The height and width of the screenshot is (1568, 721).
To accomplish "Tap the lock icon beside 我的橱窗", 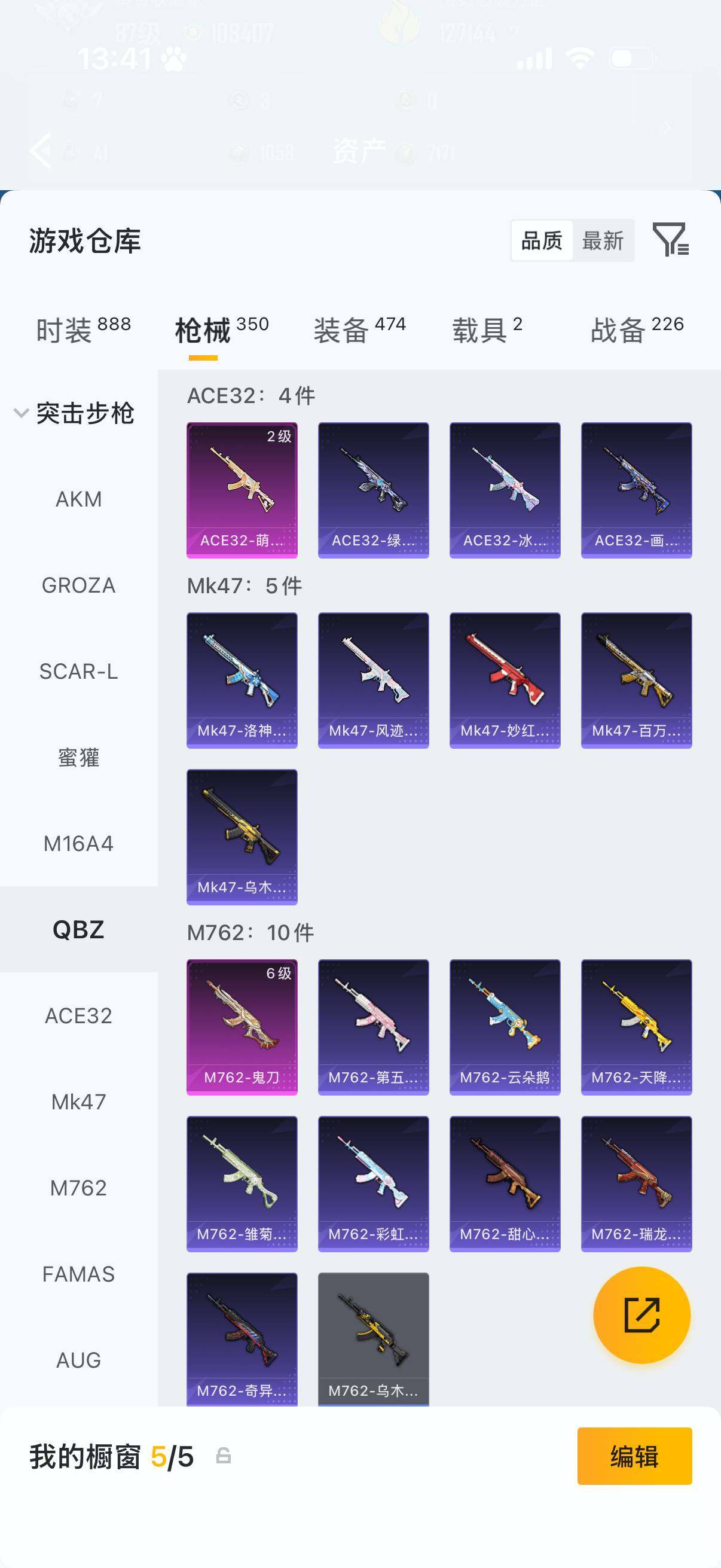I will pyautogui.click(x=224, y=1456).
